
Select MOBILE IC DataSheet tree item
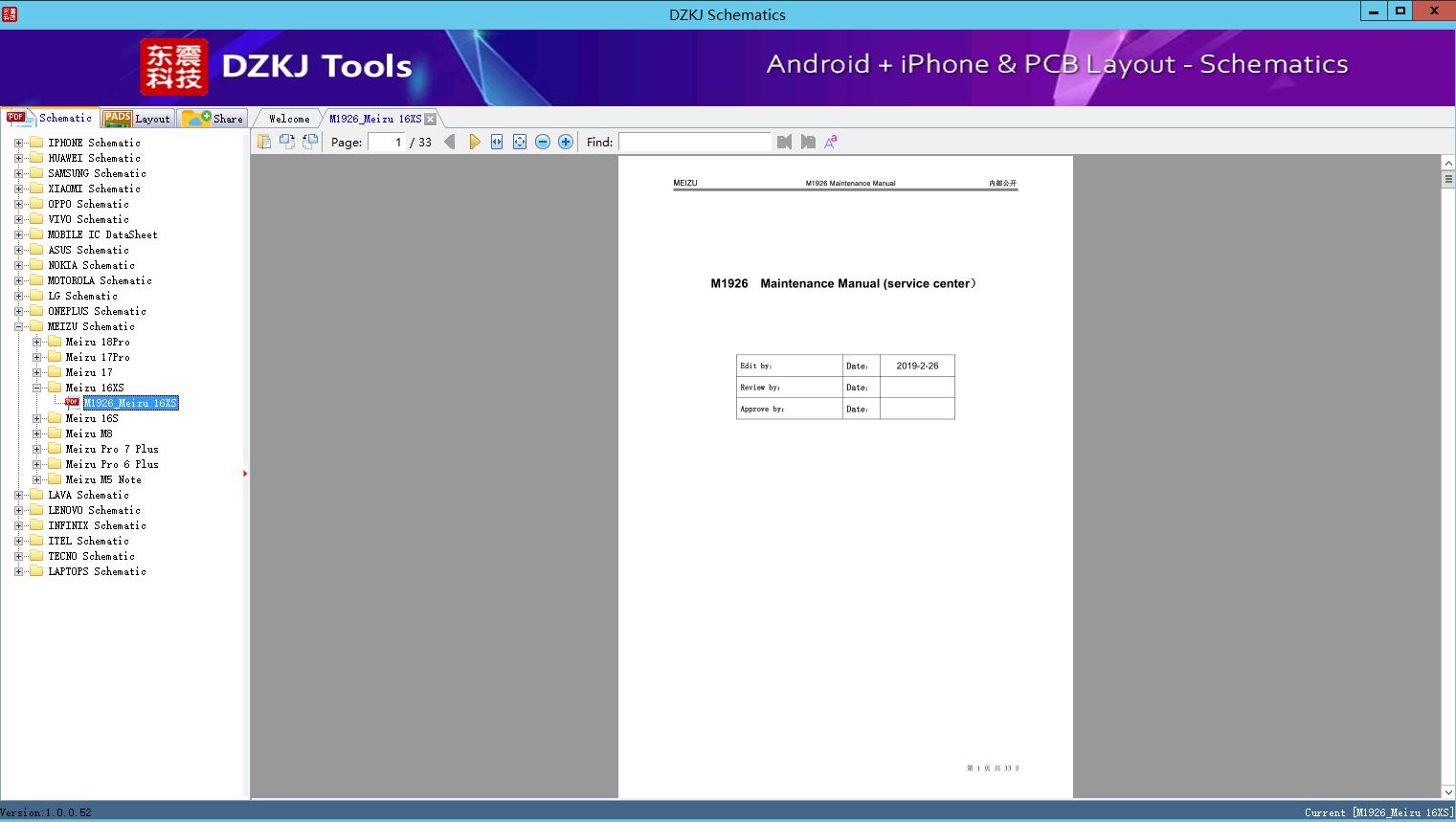(x=102, y=234)
